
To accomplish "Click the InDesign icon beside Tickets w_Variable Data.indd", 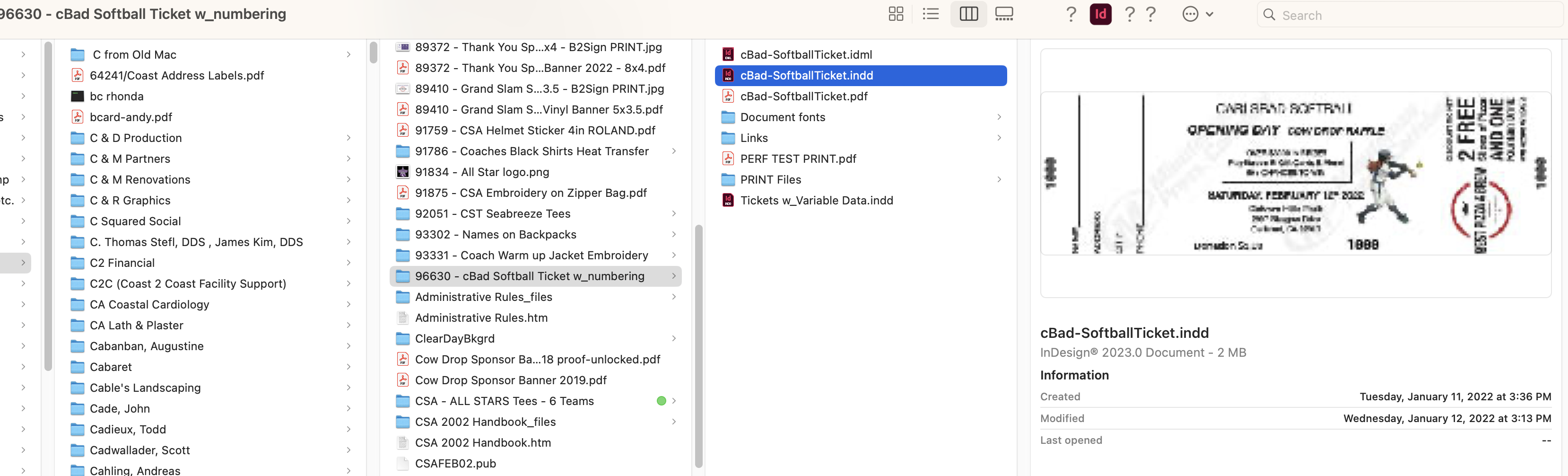I will click(x=728, y=200).
